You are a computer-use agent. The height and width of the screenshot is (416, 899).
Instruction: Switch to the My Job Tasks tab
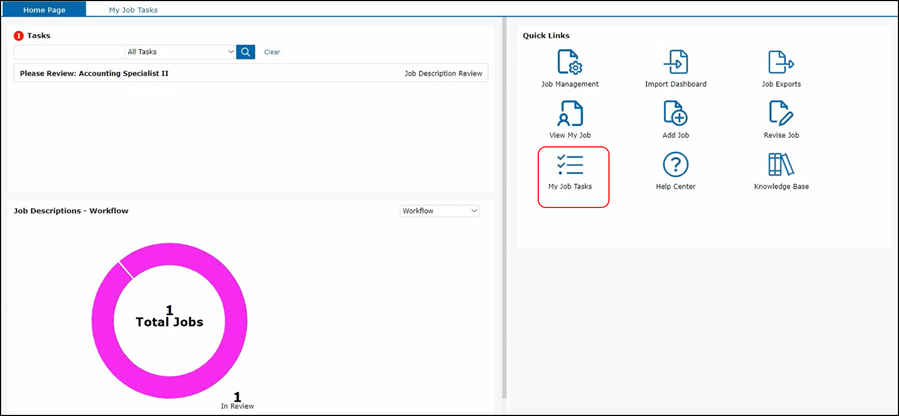133,10
